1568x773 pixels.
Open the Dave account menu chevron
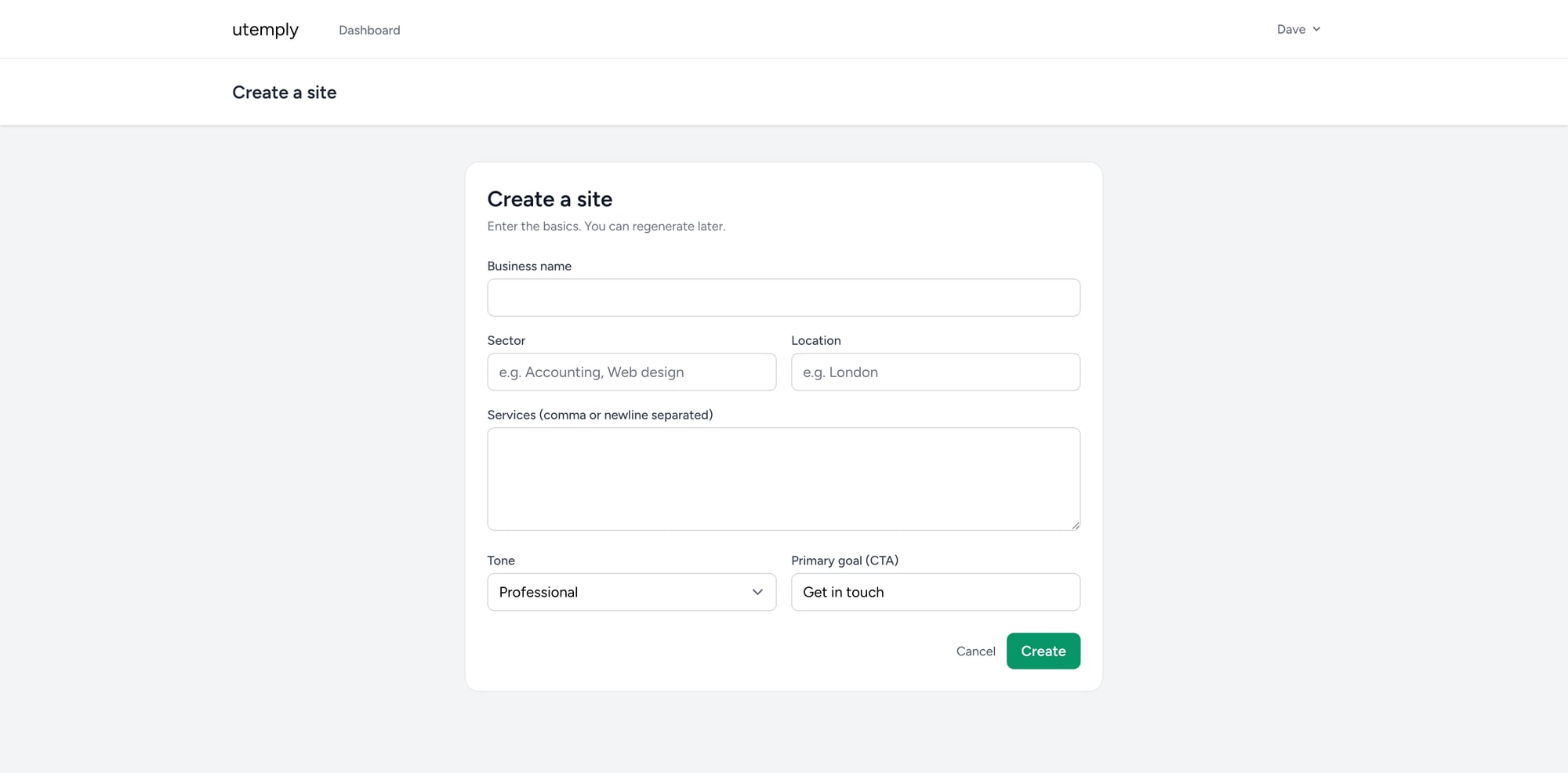coord(1318,29)
